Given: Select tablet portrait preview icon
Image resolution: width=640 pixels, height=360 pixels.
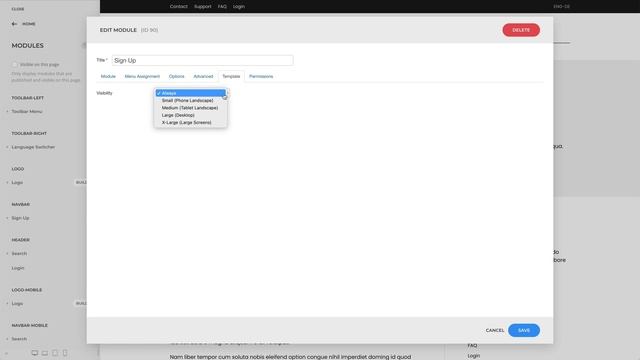Looking at the screenshot, I should 55,353.
